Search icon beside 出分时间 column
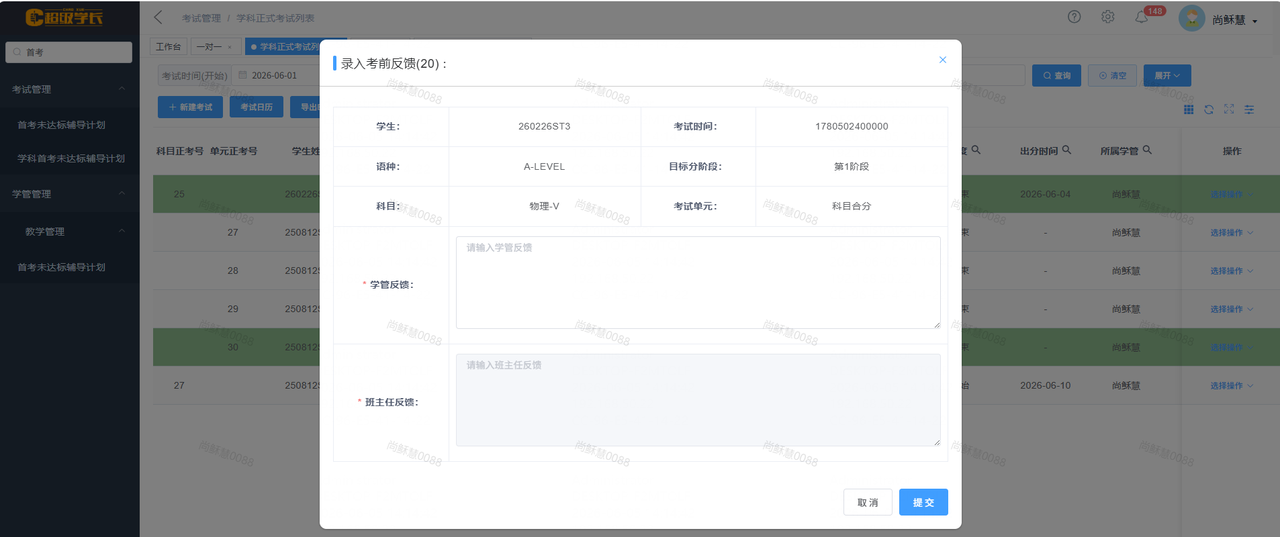 pos(1067,150)
